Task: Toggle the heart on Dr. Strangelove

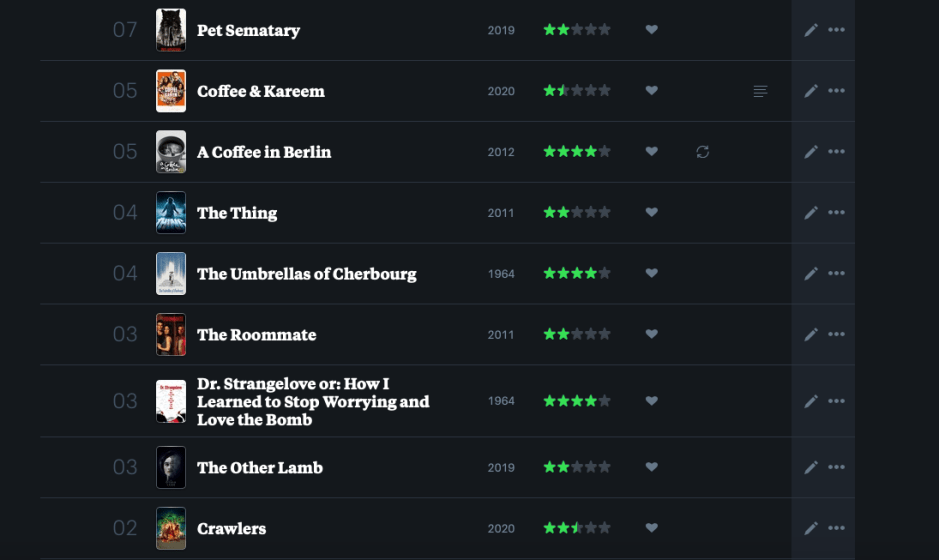Action: tap(651, 401)
